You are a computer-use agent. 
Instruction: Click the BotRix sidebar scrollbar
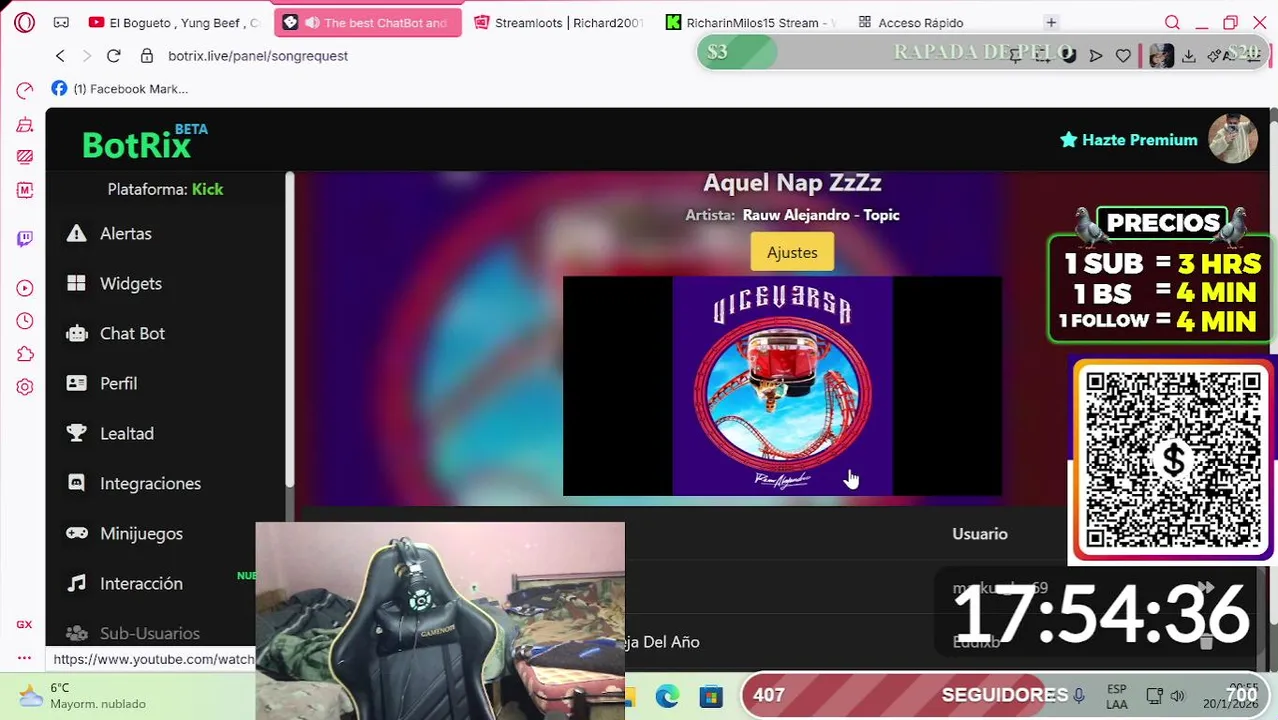[290, 330]
